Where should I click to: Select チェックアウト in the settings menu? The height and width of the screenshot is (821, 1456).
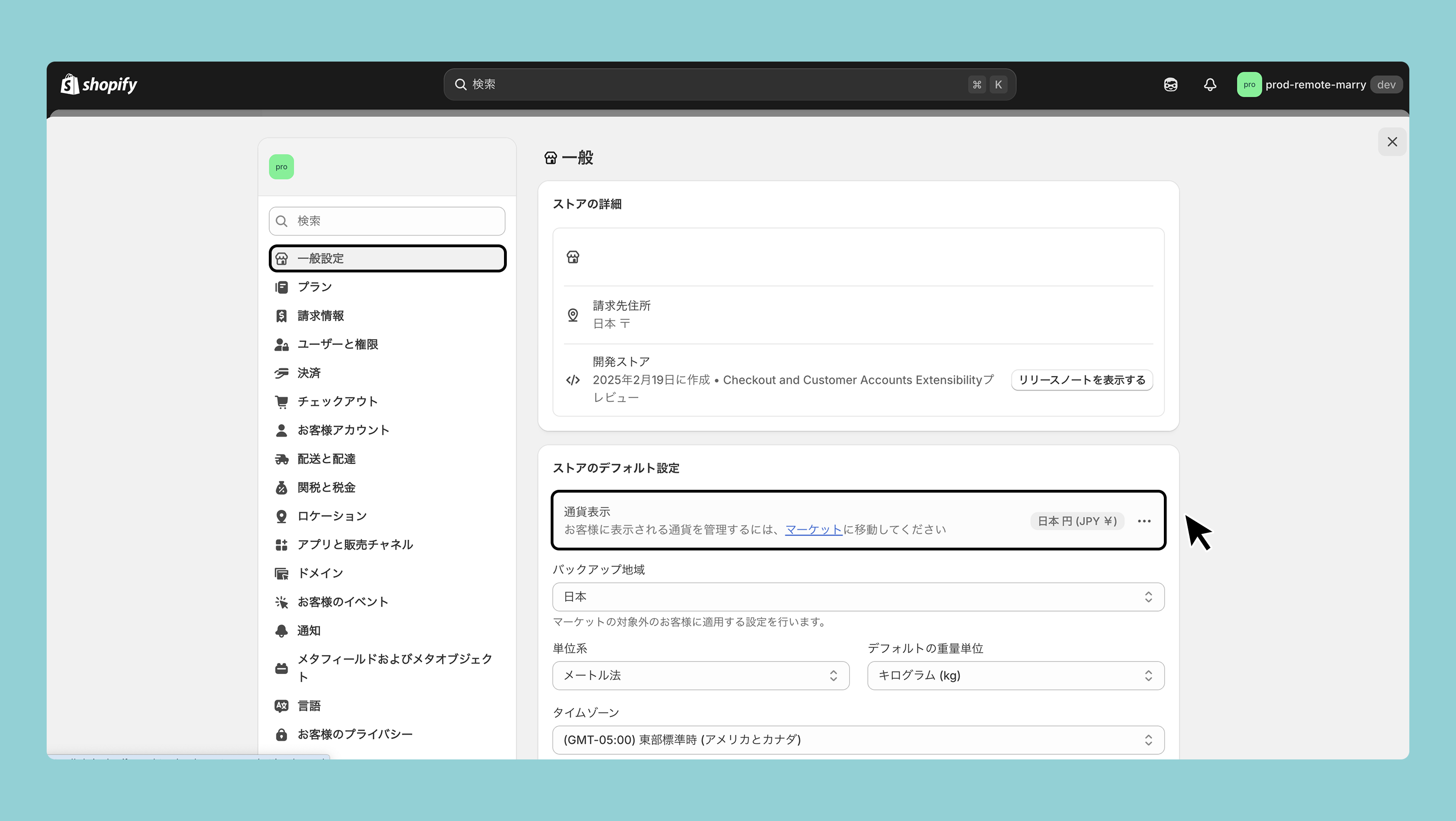[337, 401]
